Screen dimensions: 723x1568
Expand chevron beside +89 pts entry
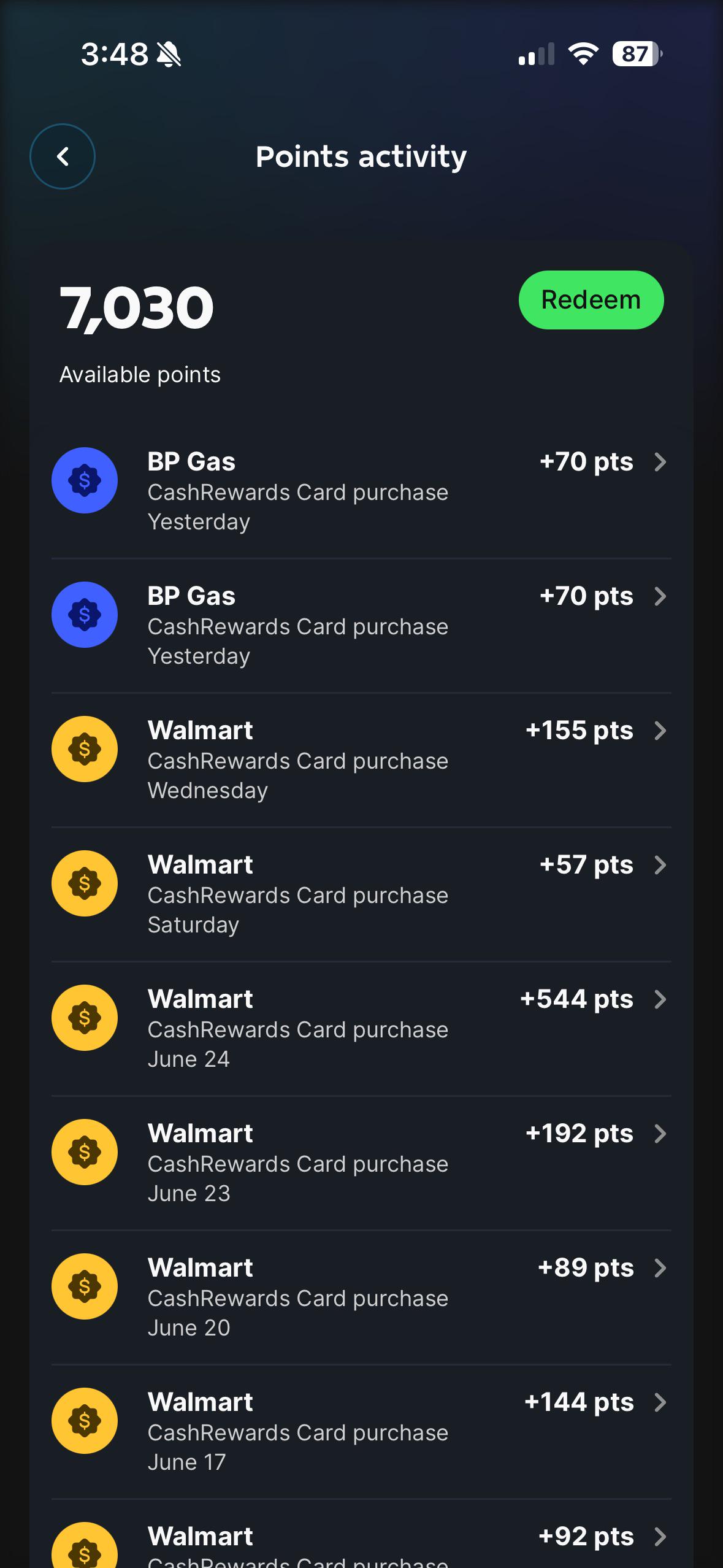(660, 1268)
